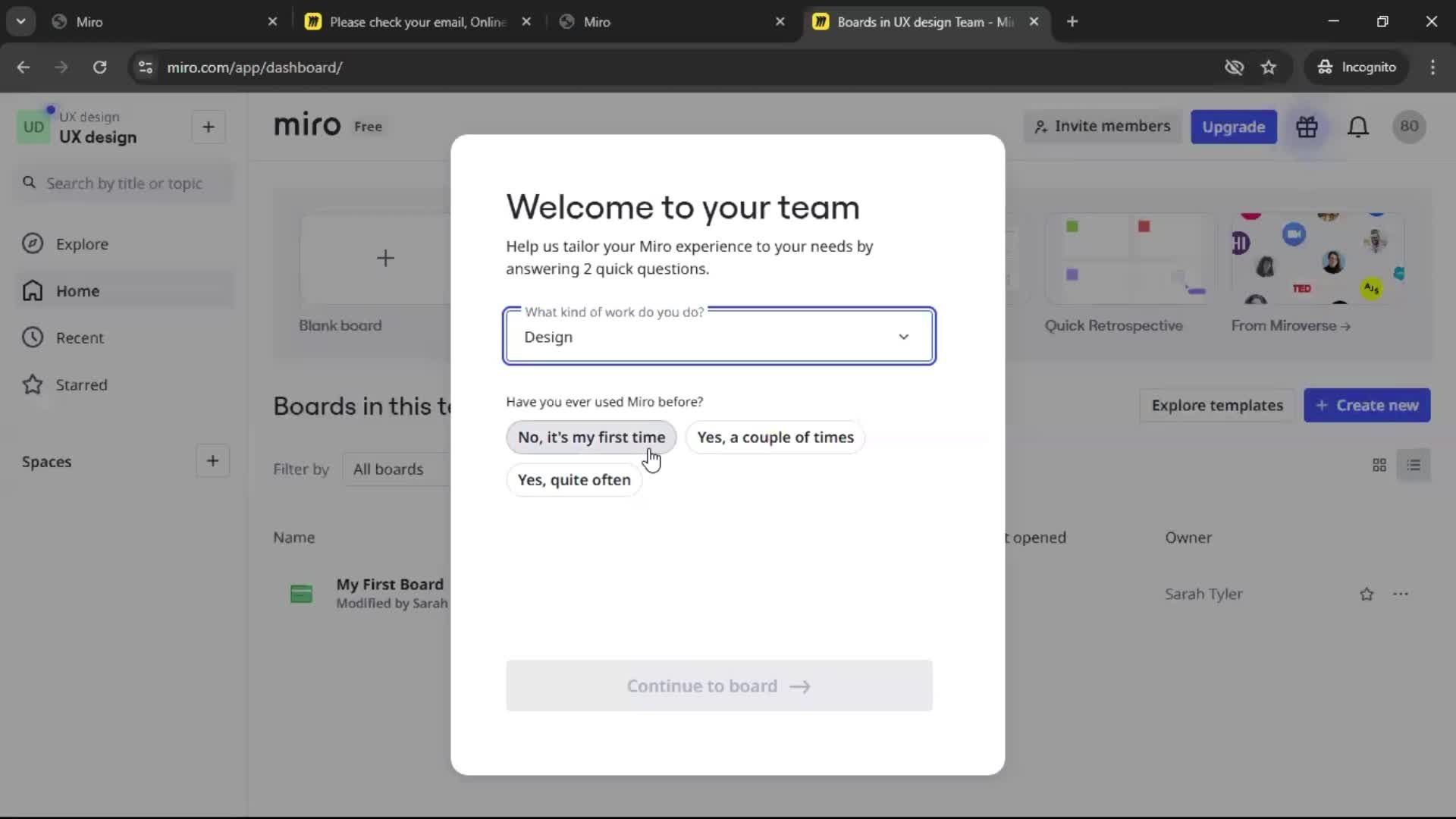The width and height of the screenshot is (1456, 819).
Task: Switch to list view of boards
Action: 1414,465
